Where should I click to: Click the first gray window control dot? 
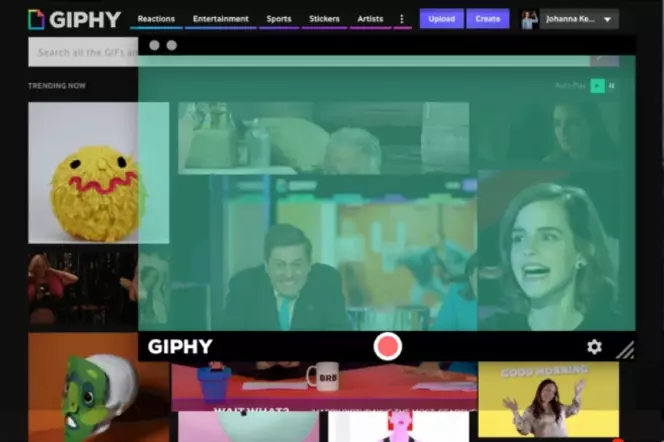click(154, 45)
